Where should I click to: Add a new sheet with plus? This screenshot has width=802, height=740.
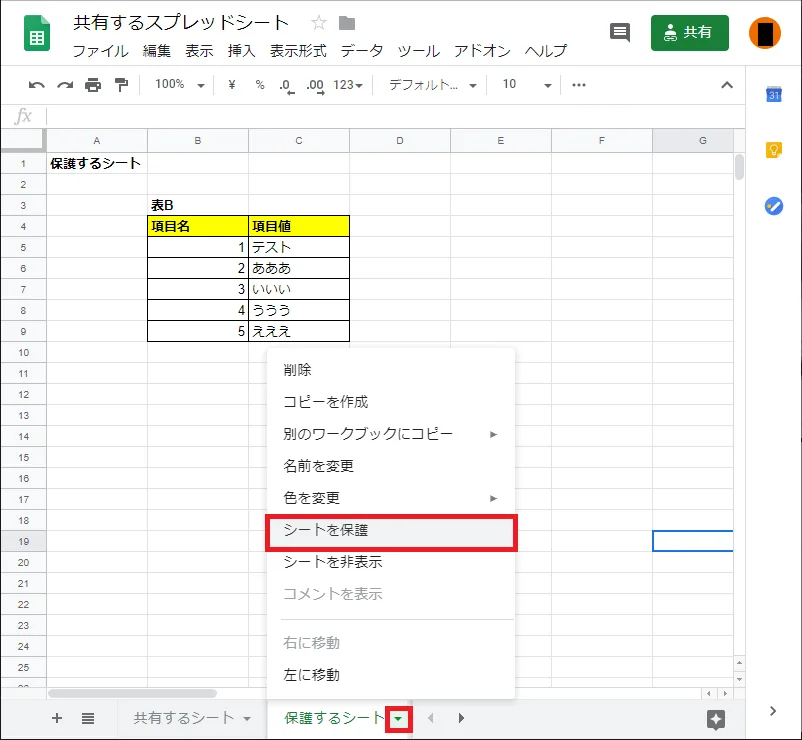pyautogui.click(x=57, y=718)
